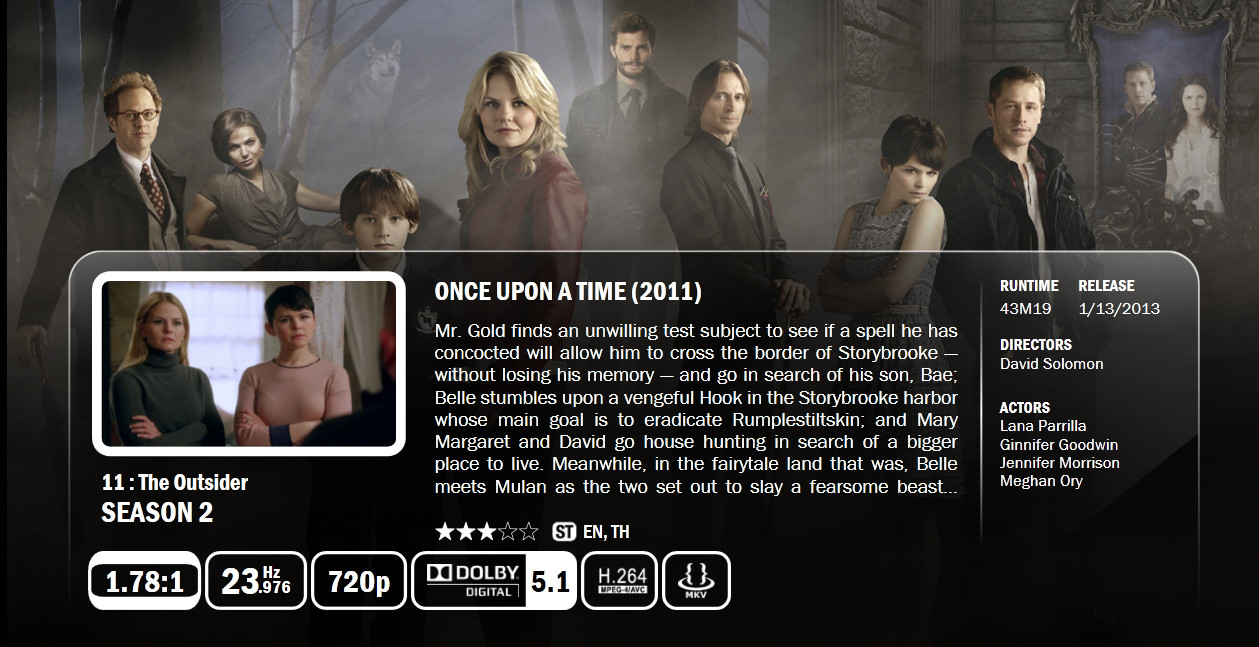Select the H.264 codec badge
This screenshot has height=647, width=1259.
[x=620, y=580]
